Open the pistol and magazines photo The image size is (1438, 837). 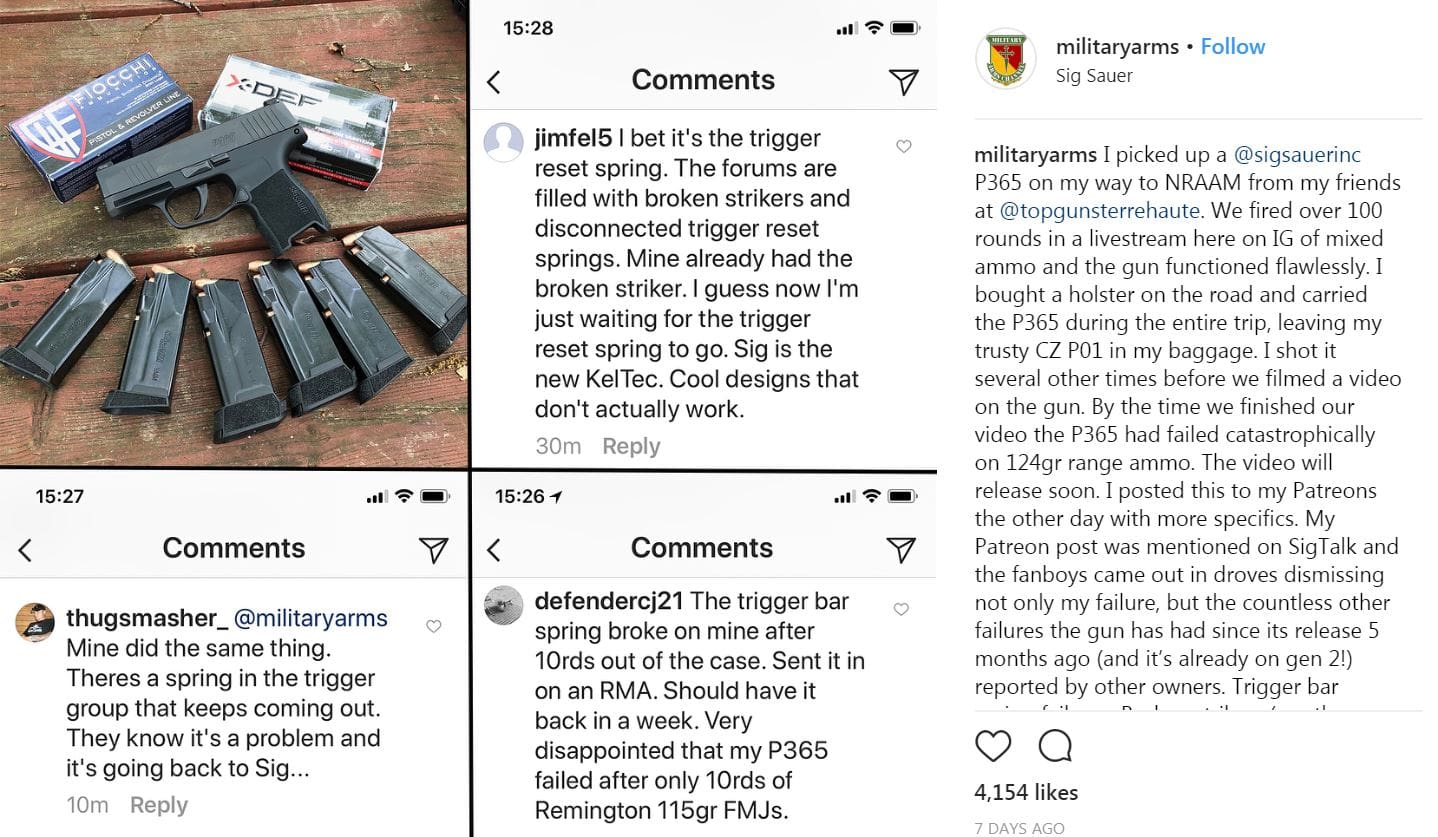pyautogui.click(x=234, y=234)
